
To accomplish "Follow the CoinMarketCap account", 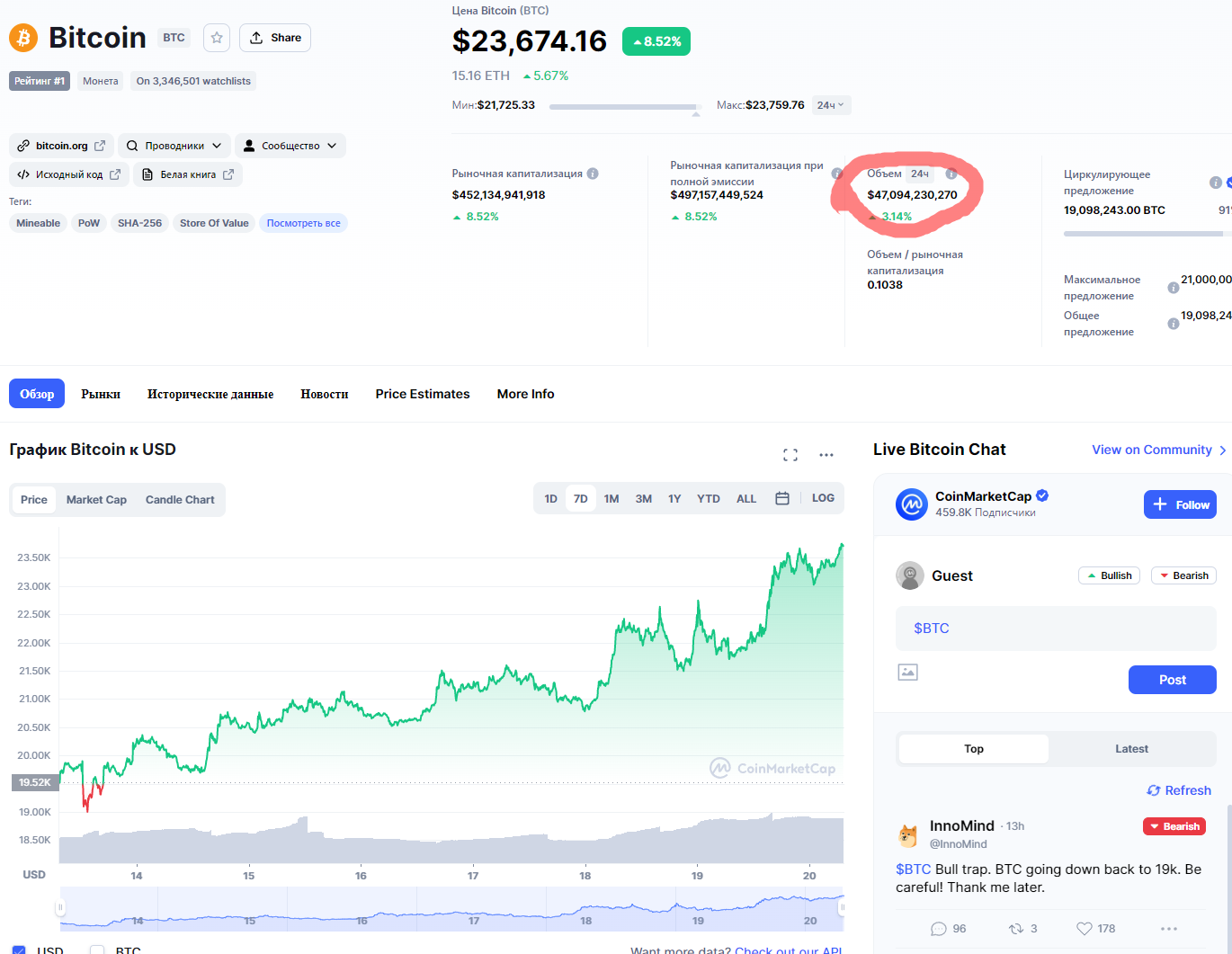I will coord(1180,504).
